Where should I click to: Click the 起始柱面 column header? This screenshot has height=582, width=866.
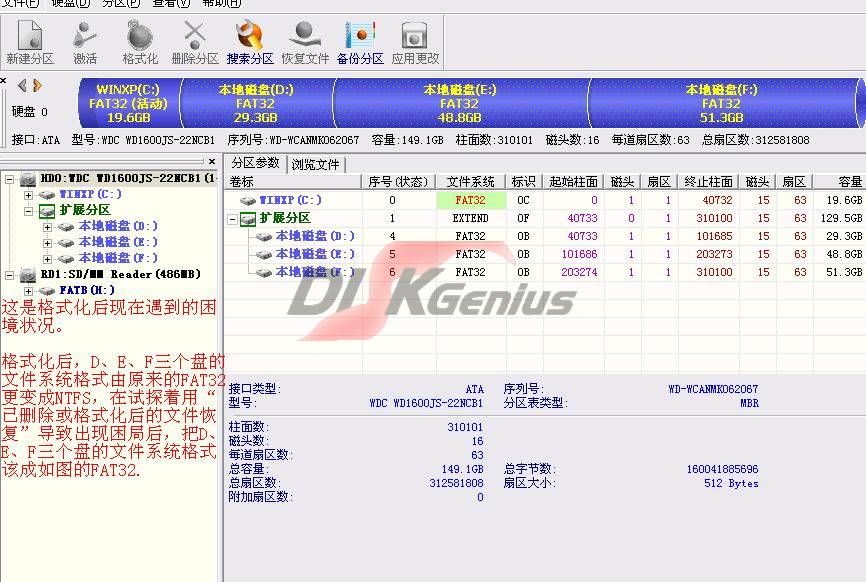(x=573, y=182)
